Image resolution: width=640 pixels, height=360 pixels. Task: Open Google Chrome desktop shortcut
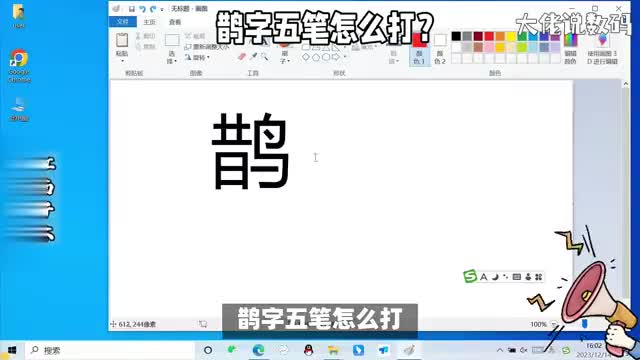[x=19, y=66]
